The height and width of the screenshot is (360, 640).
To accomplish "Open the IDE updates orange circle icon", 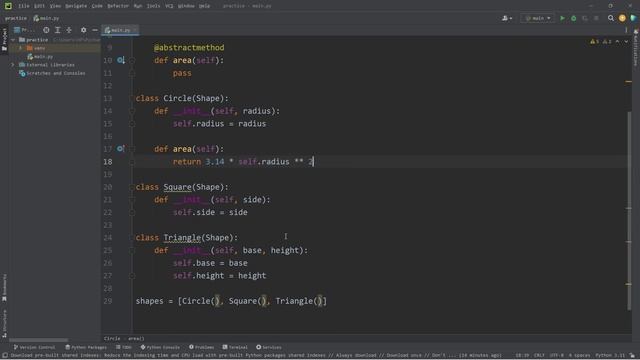I will tap(622, 18).
